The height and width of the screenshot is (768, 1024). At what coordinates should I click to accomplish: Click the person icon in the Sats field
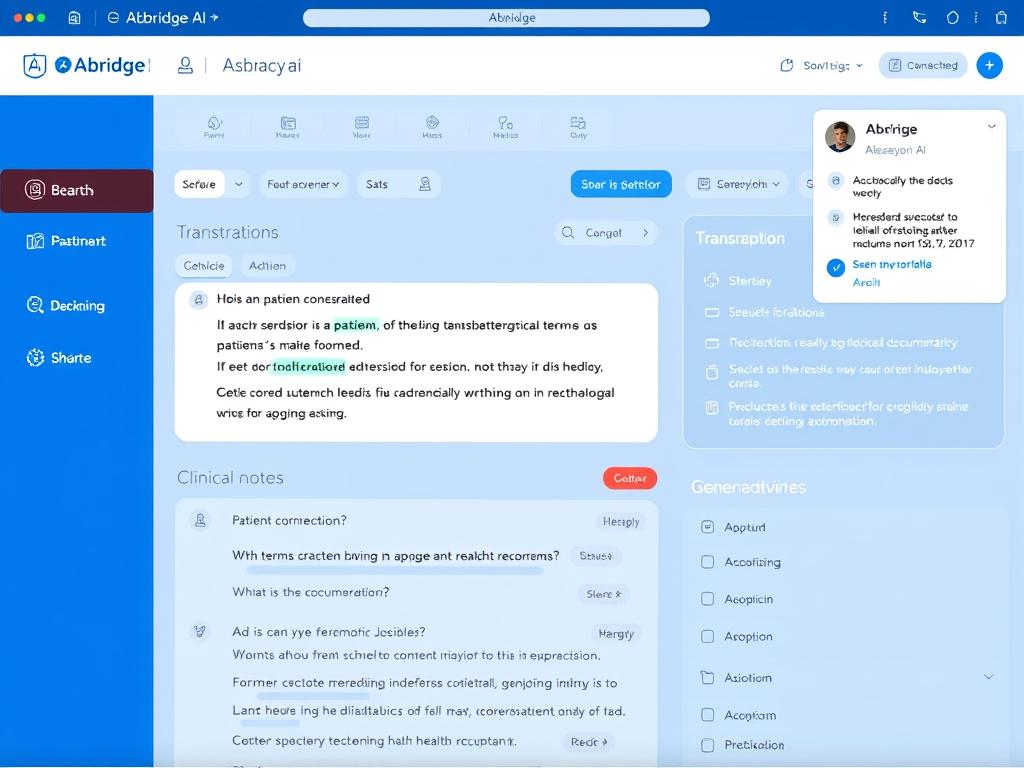[425, 184]
